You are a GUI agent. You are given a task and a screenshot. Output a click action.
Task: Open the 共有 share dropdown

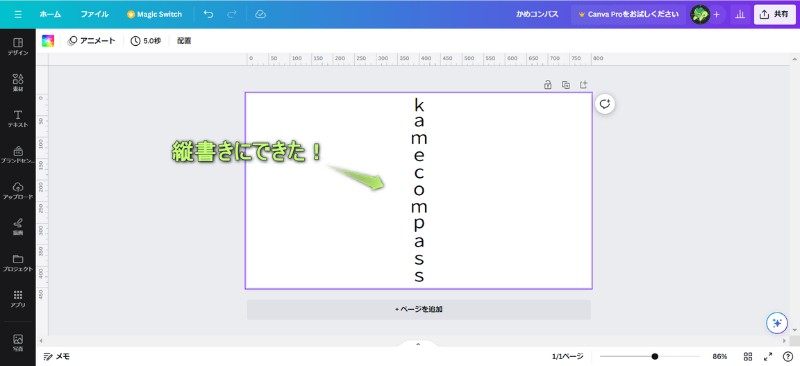coord(774,14)
